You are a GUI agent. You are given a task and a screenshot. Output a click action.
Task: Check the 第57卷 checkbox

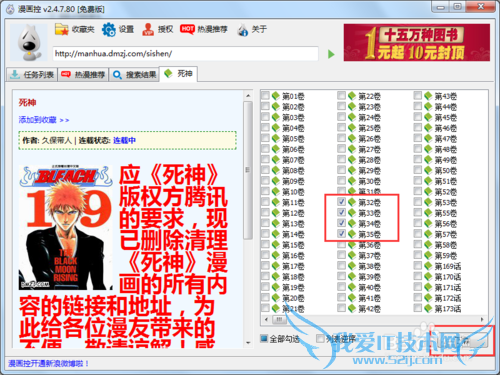coord(418,233)
